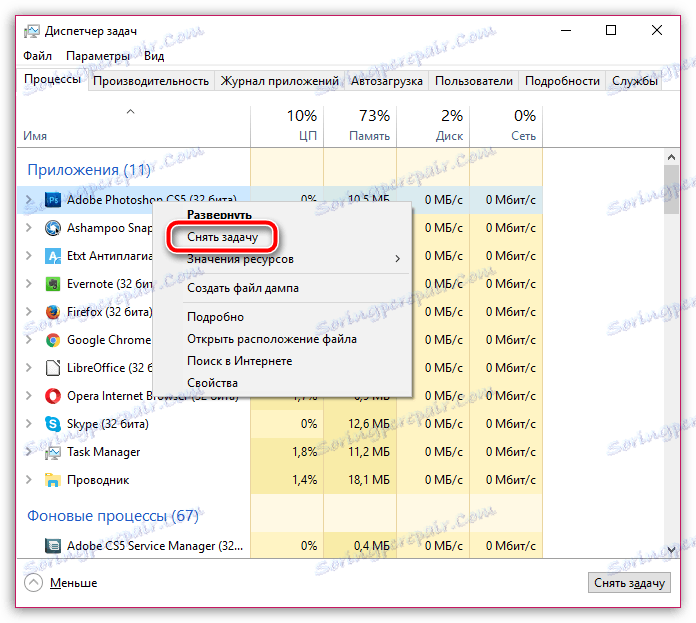696x623 pixels.
Task: Sort by the Диск column header
Action: point(433,126)
